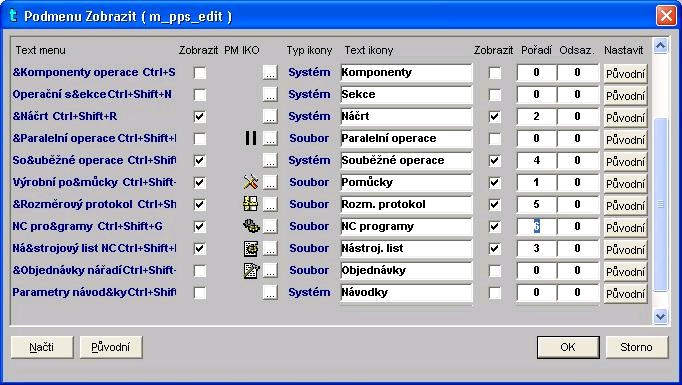
Task: Confirm the dialog with OK
Action: pos(568,347)
